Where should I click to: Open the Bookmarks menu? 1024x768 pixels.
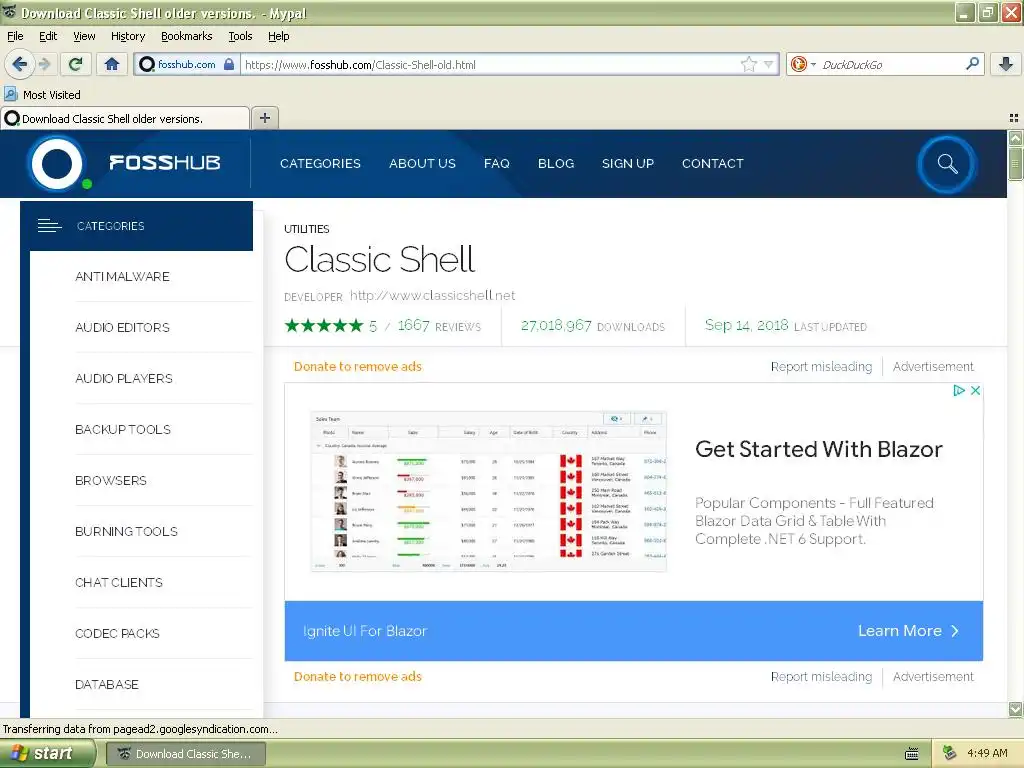(186, 36)
